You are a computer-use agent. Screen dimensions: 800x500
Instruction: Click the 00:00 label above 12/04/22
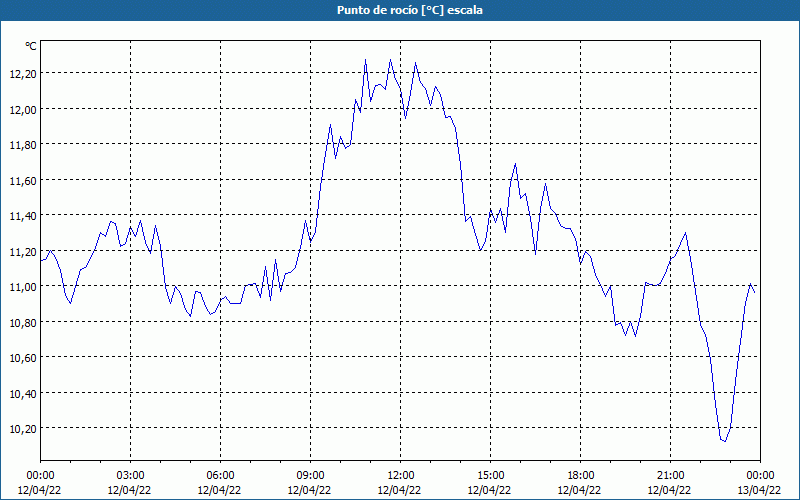point(40,476)
